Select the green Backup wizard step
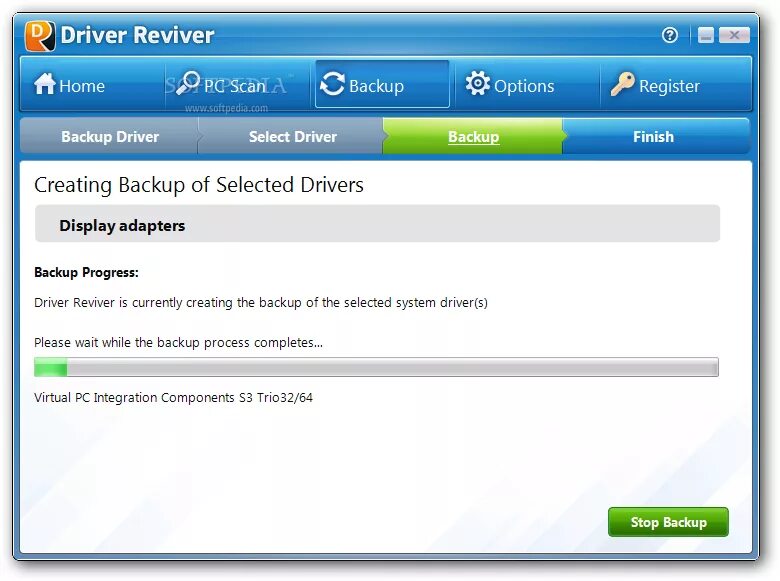The width and height of the screenshot is (780, 581). point(473,137)
